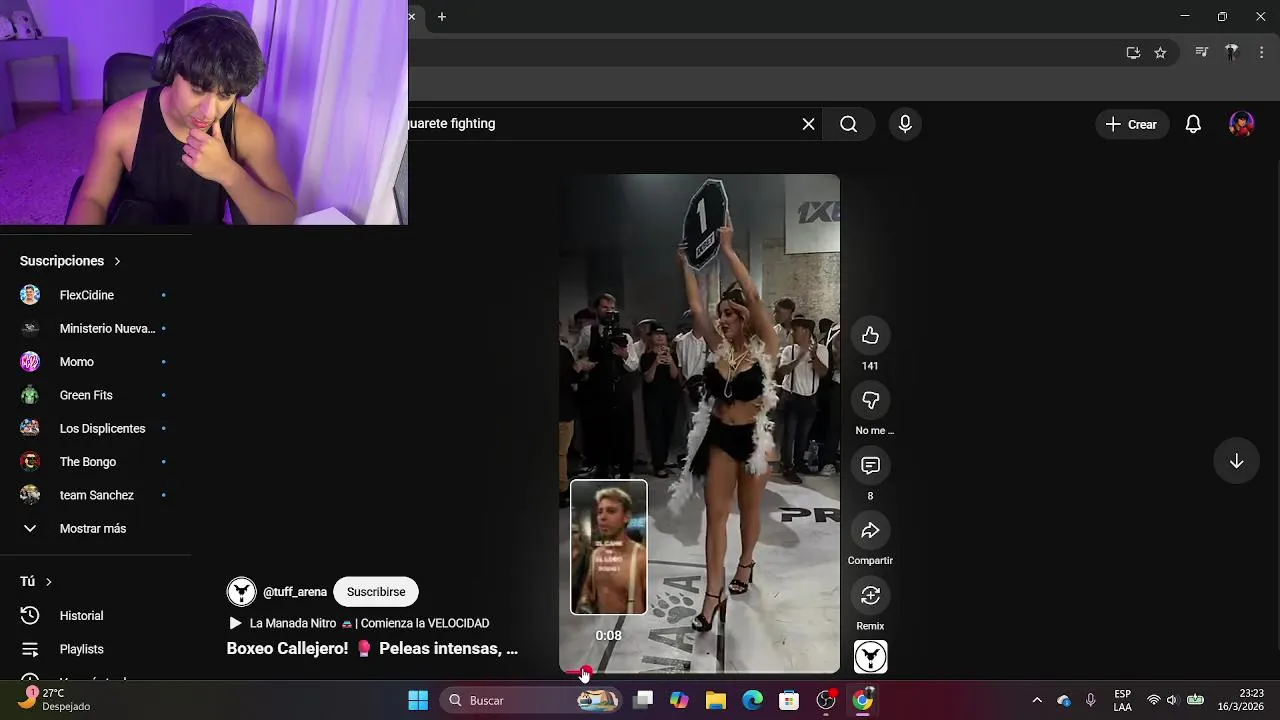Viewport: 1280px width, 720px height.
Task: Open @tuff_arena channel avatar
Action: (x=241, y=592)
